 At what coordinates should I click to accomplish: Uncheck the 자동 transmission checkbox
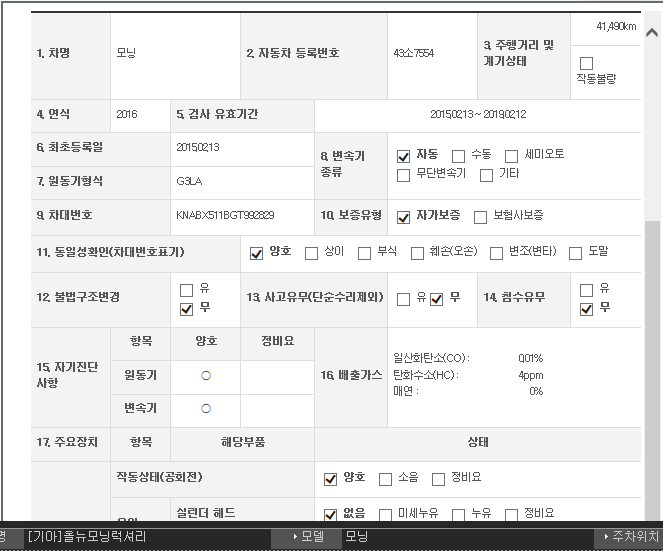[404, 156]
